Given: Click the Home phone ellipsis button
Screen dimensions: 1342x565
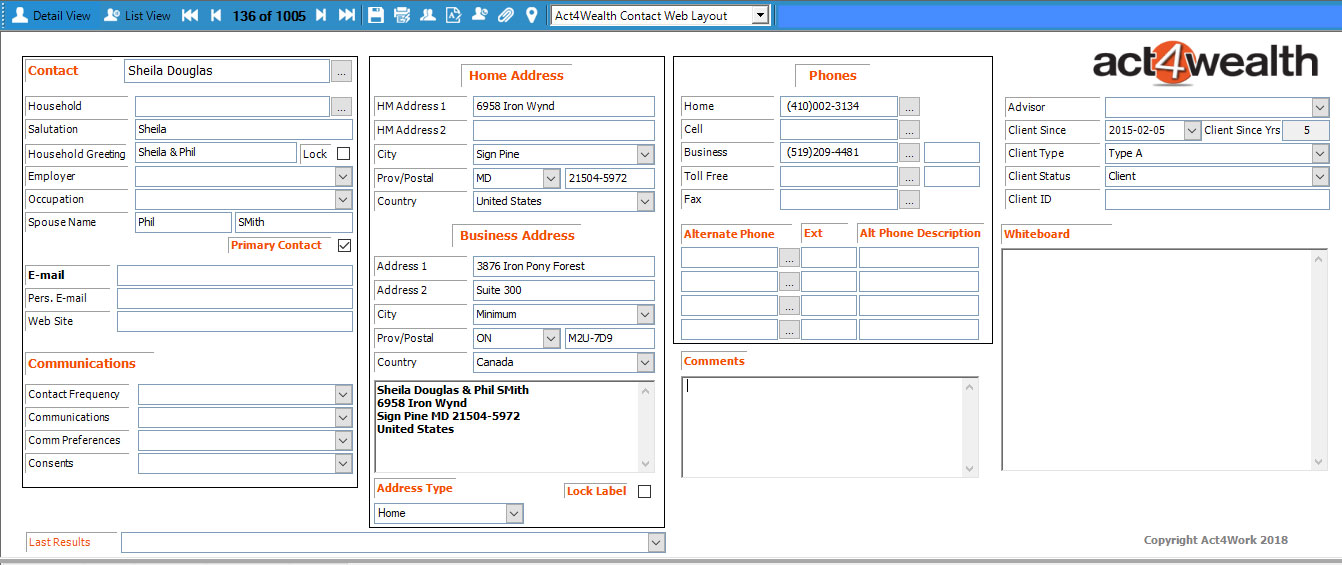Looking at the screenshot, I should tap(909, 106).
